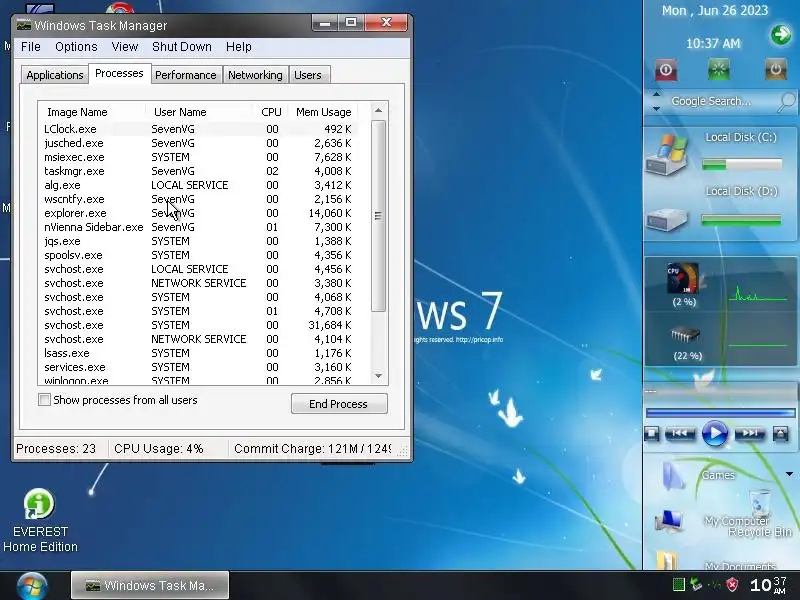This screenshot has height=600, width=800.
Task: Click the process list scroll up arrow
Action: [x=378, y=110]
